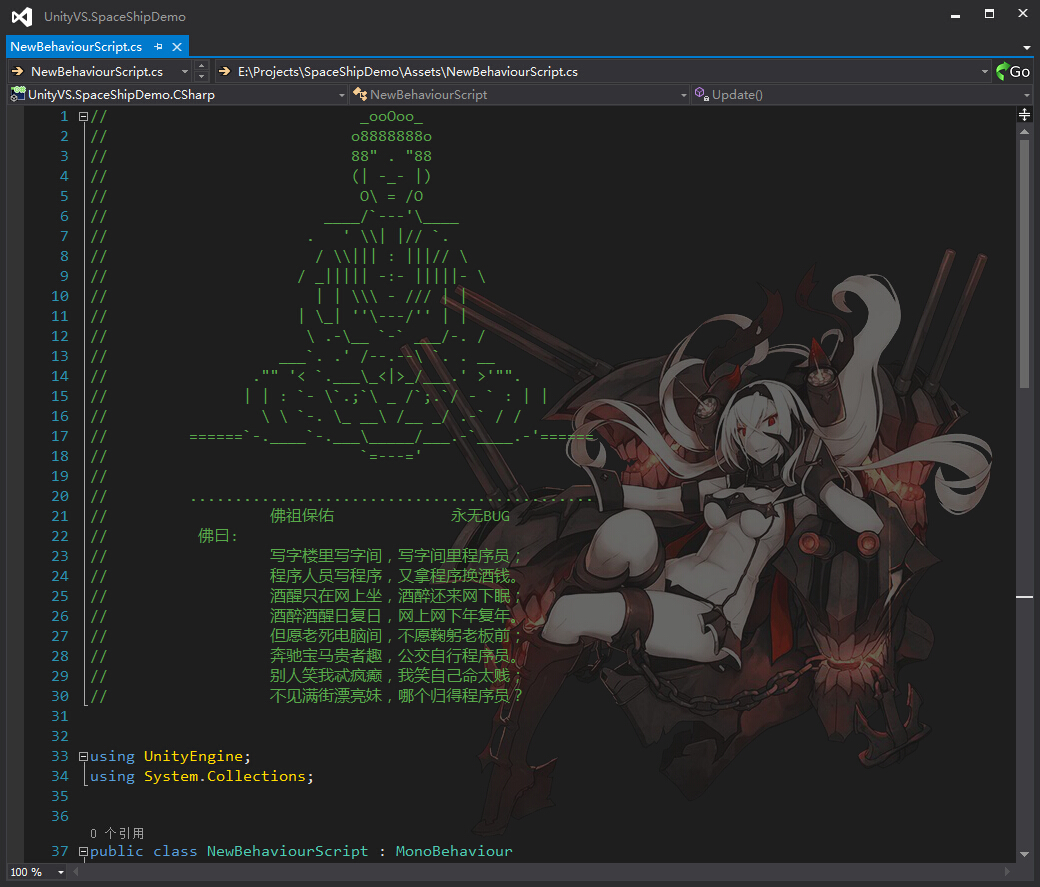Click the Go button
Screen dimensions: 1040x887
click(x=1013, y=71)
